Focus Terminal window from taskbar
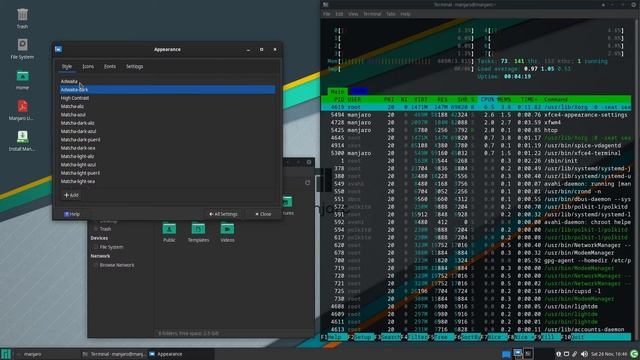 114,354
